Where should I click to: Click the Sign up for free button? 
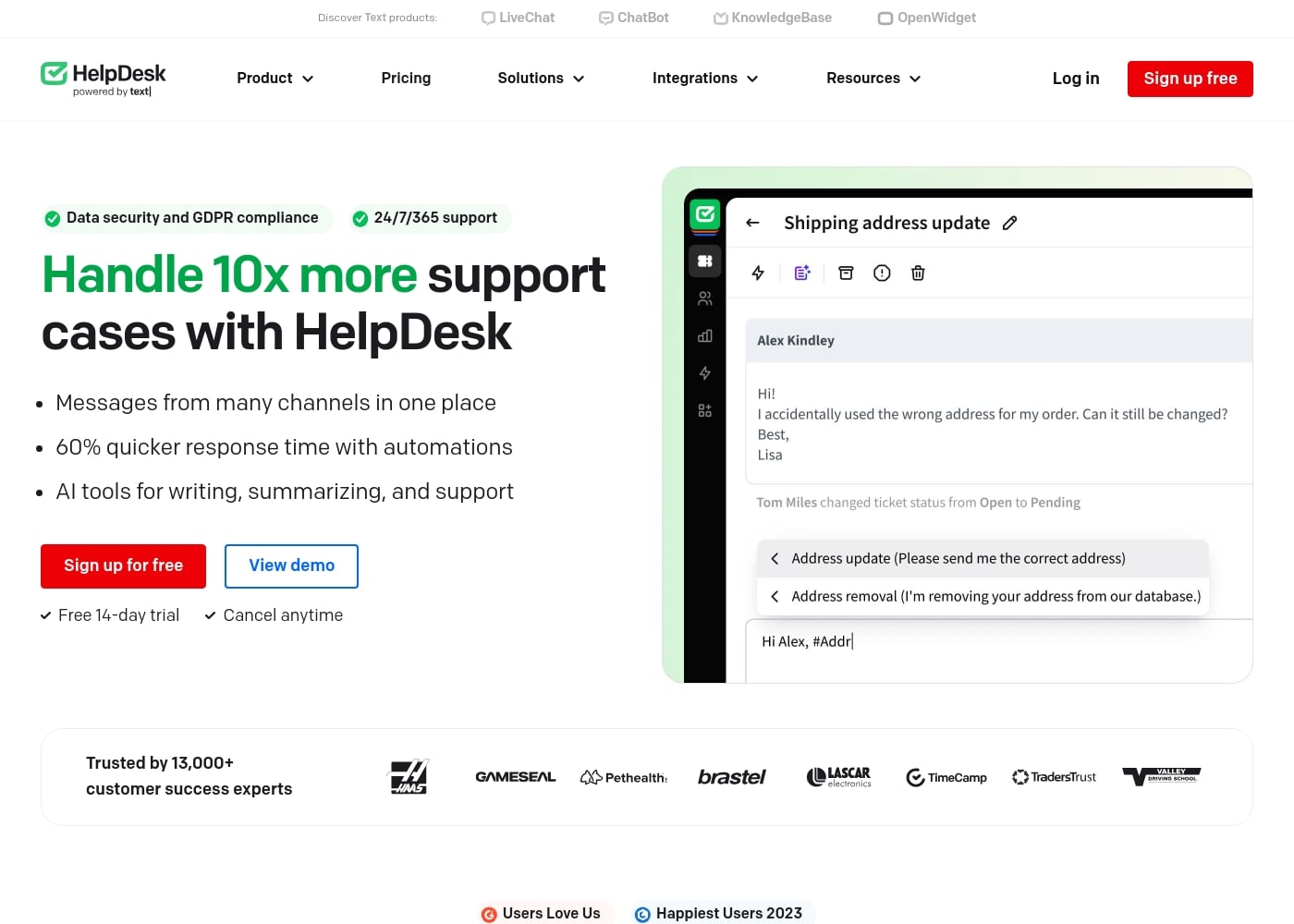tap(123, 565)
